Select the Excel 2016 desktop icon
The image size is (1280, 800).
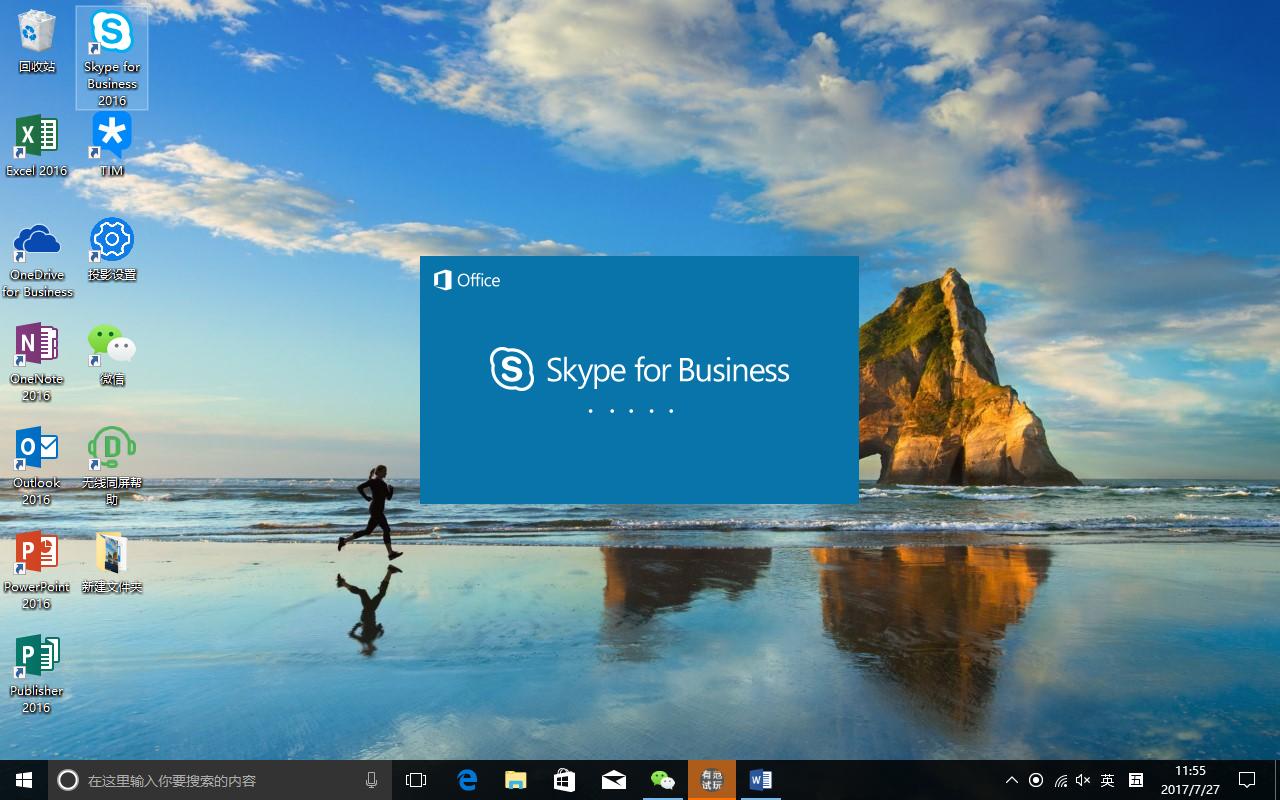click(x=37, y=138)
